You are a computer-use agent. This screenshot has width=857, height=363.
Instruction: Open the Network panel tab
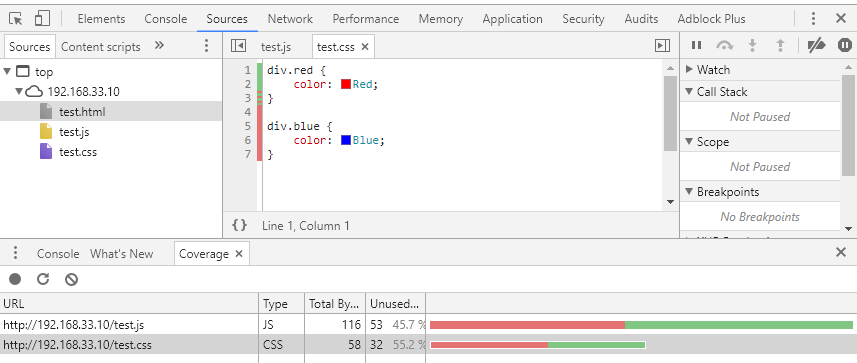pos(290,19)
